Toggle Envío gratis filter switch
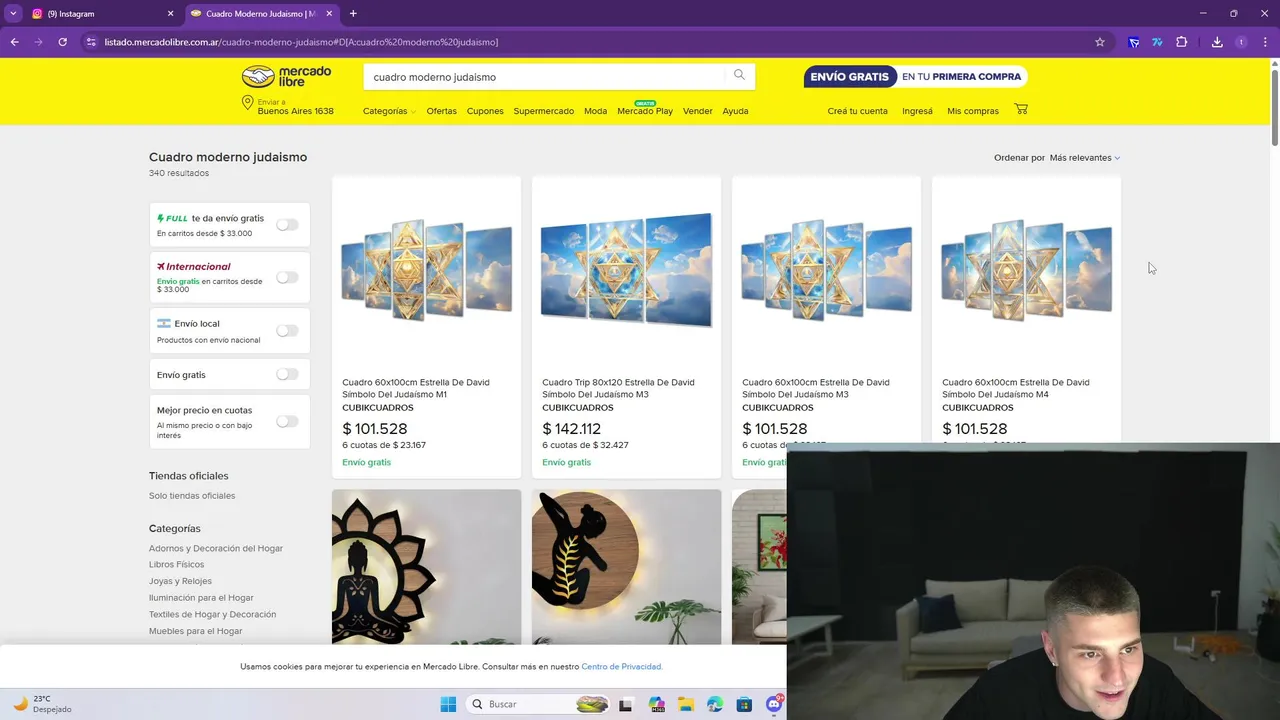Image resolution: width=1280 pixels, height=720 pixels. pos(287,374)
